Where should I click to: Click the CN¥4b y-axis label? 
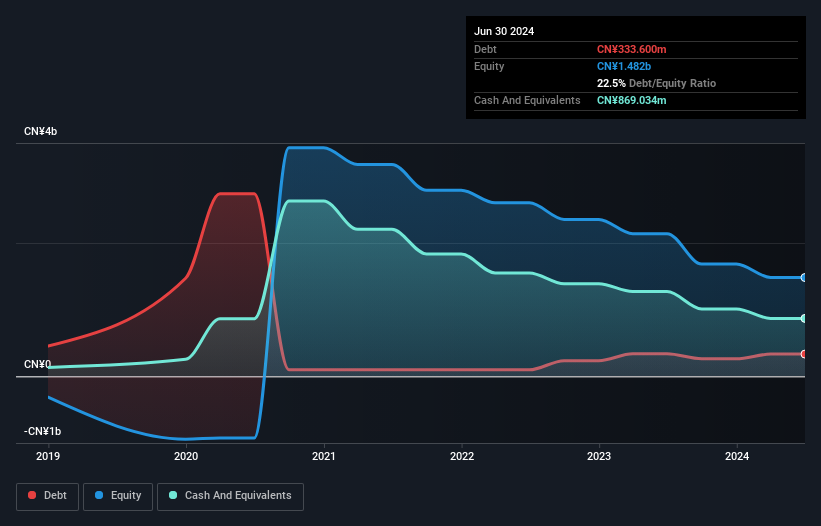40,131
